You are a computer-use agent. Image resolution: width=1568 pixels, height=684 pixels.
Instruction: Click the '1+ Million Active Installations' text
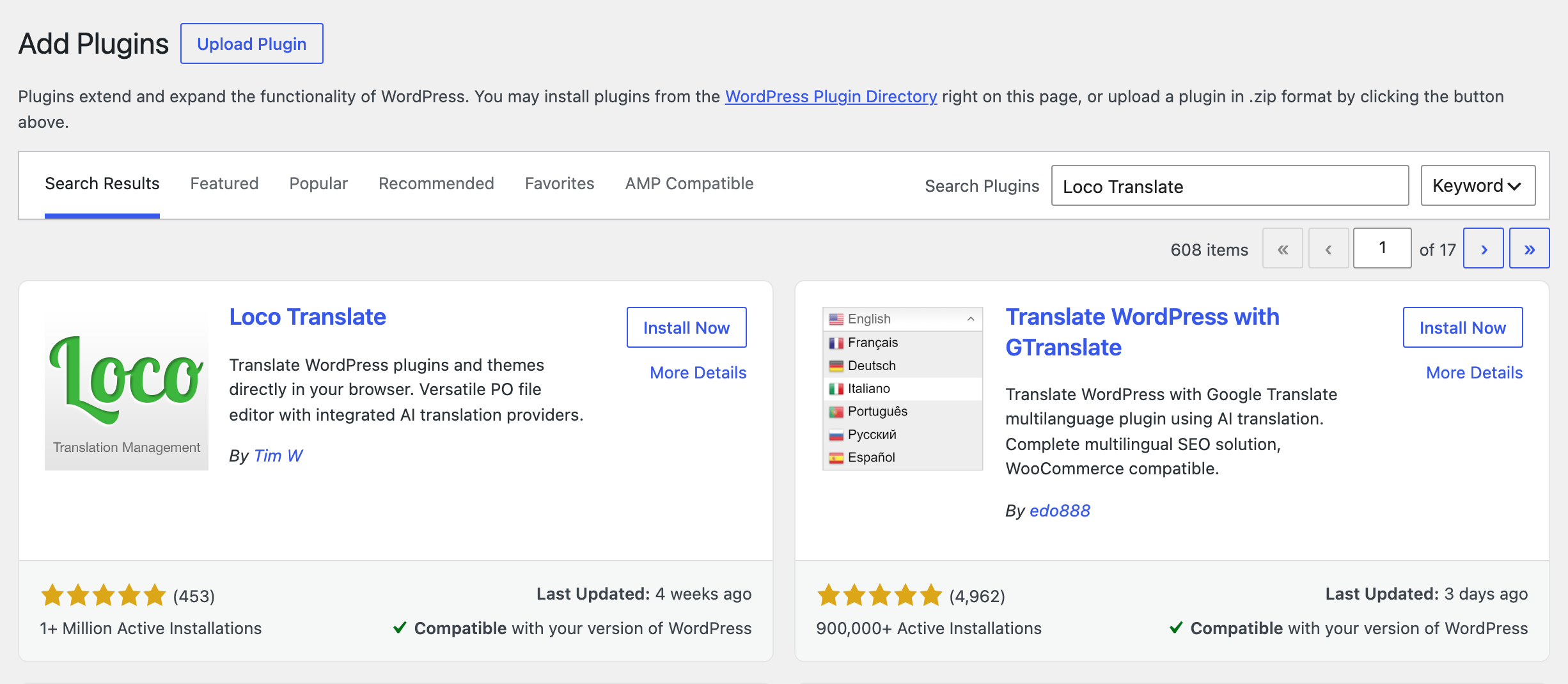[x=150, y=628]
